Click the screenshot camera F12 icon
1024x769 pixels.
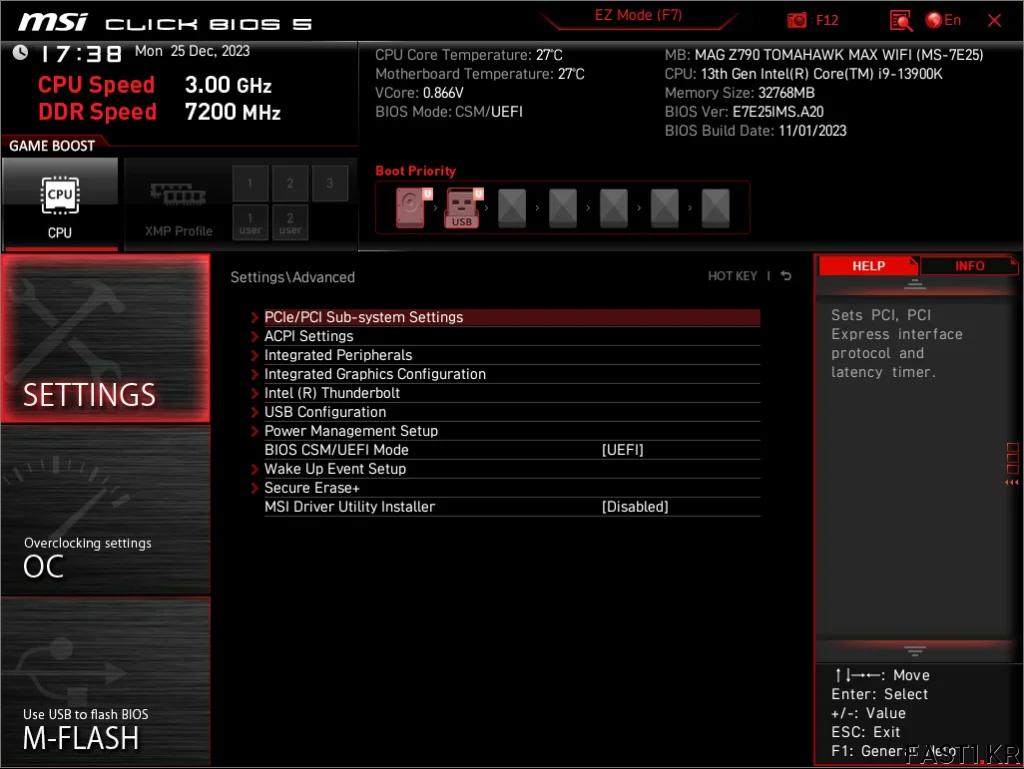[812, 20]
